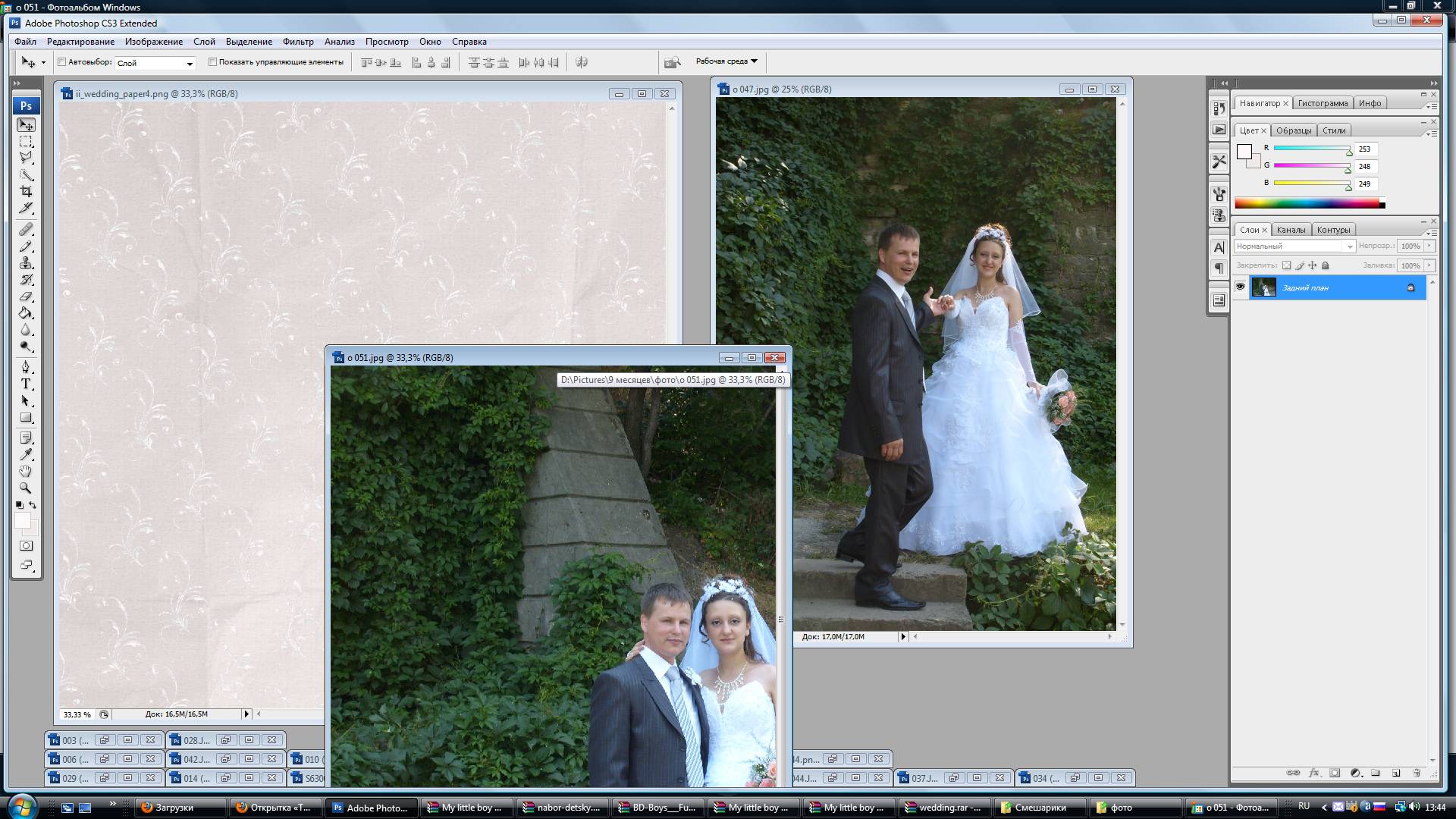
Task: Choose the Healing Brush tool
Action: 26,229
